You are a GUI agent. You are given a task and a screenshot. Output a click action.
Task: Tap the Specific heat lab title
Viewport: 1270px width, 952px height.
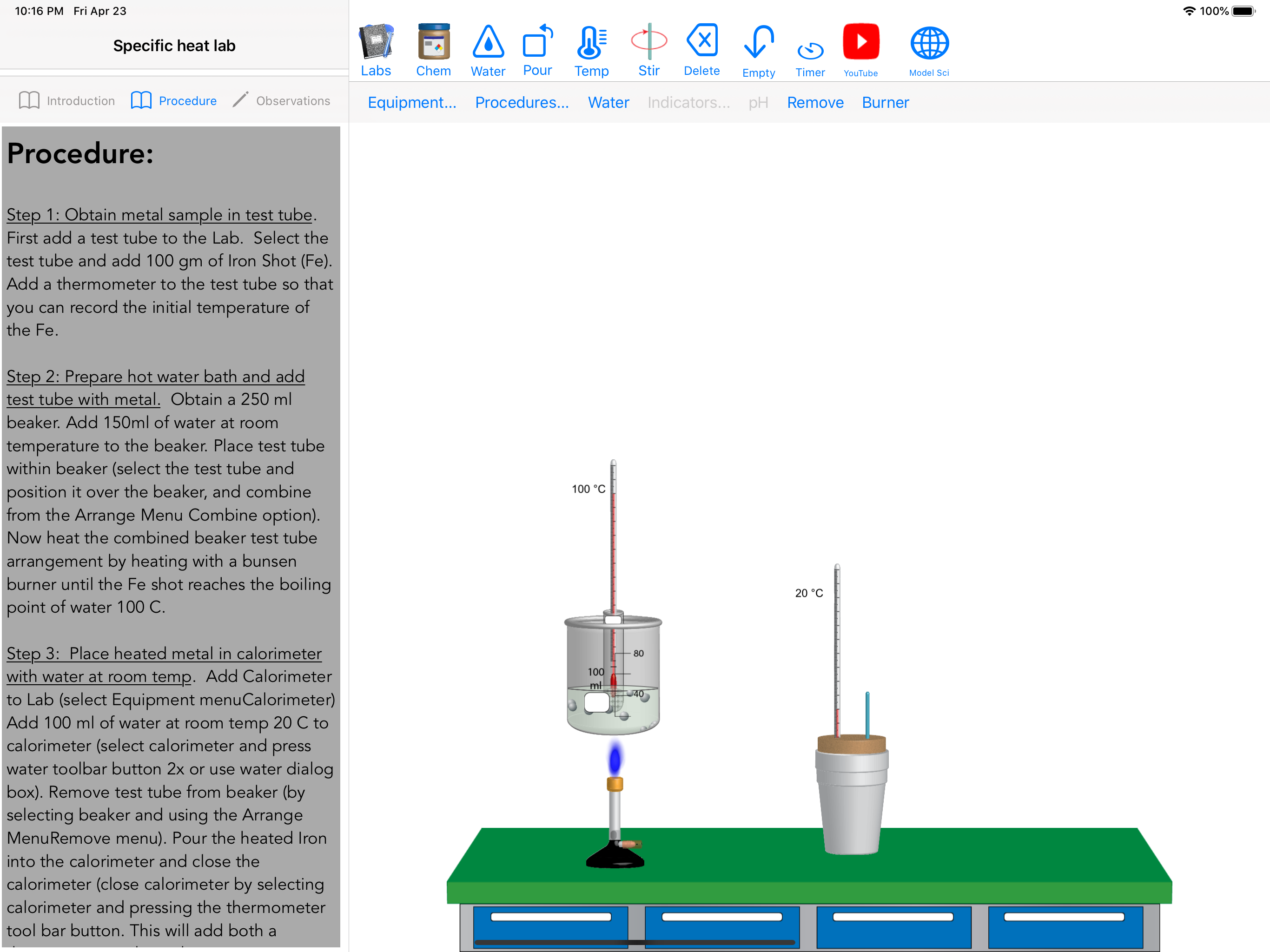click(x=174, y=46)
